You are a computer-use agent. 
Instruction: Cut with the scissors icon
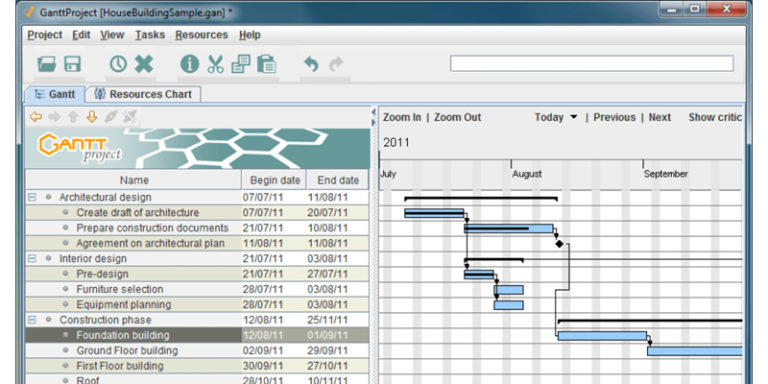(x=215, y=64)
